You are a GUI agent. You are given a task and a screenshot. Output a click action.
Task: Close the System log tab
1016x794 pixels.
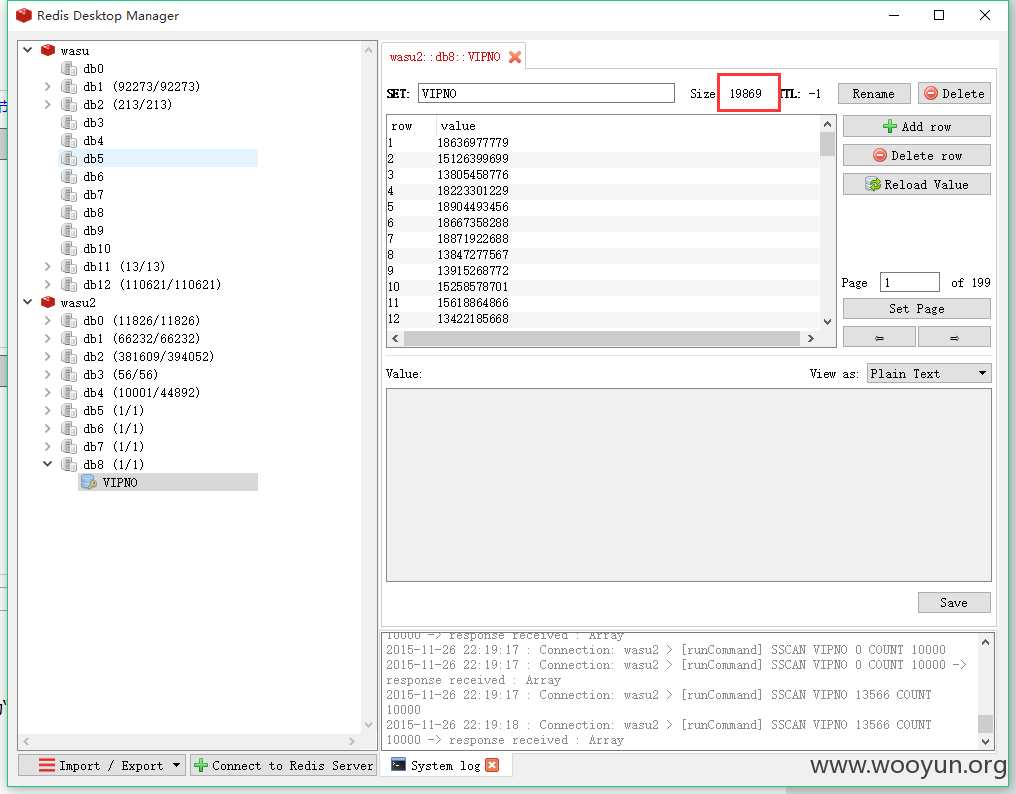point(492,765)
